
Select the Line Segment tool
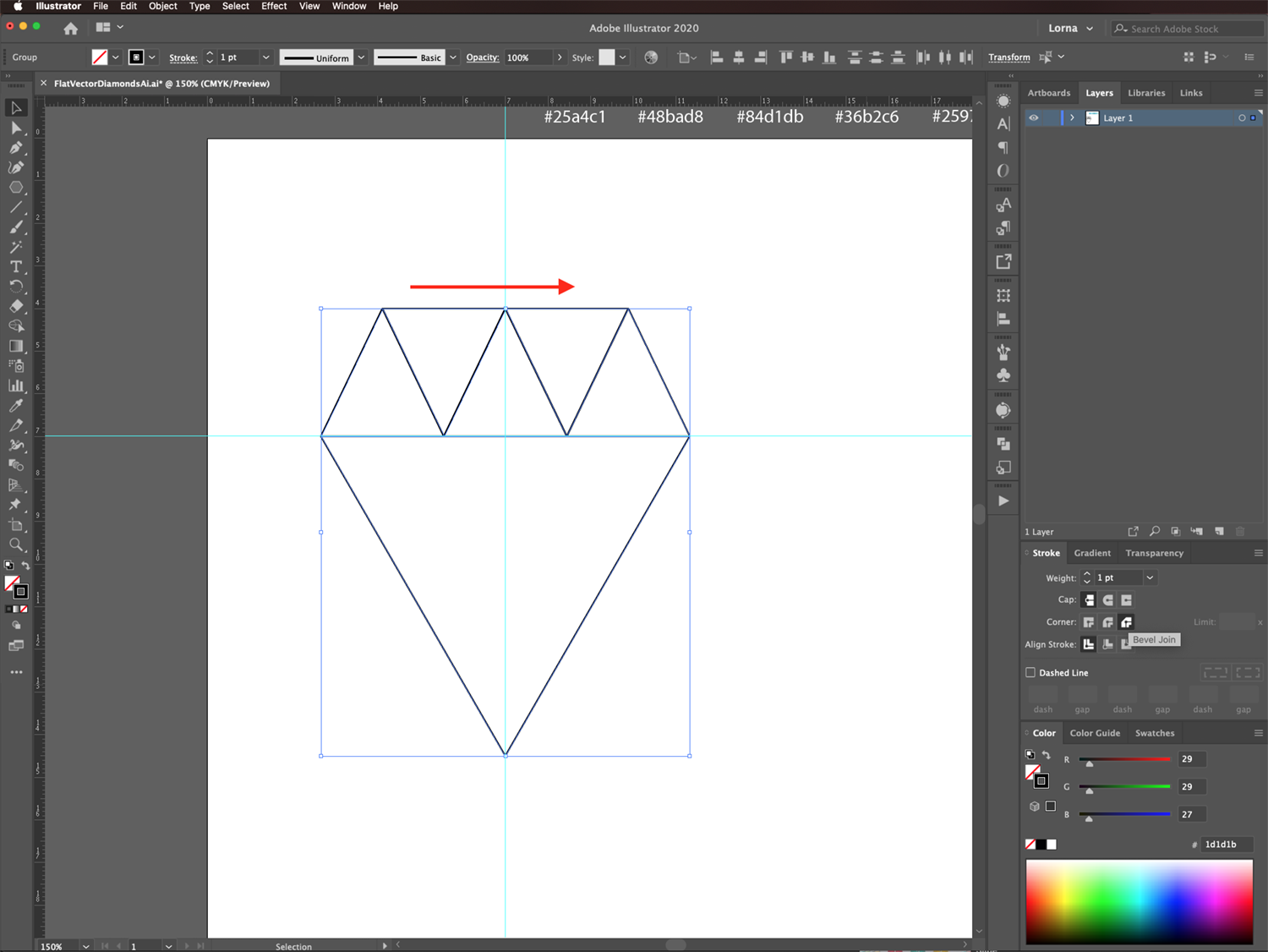pyautogui.click(x=16, y=207)
